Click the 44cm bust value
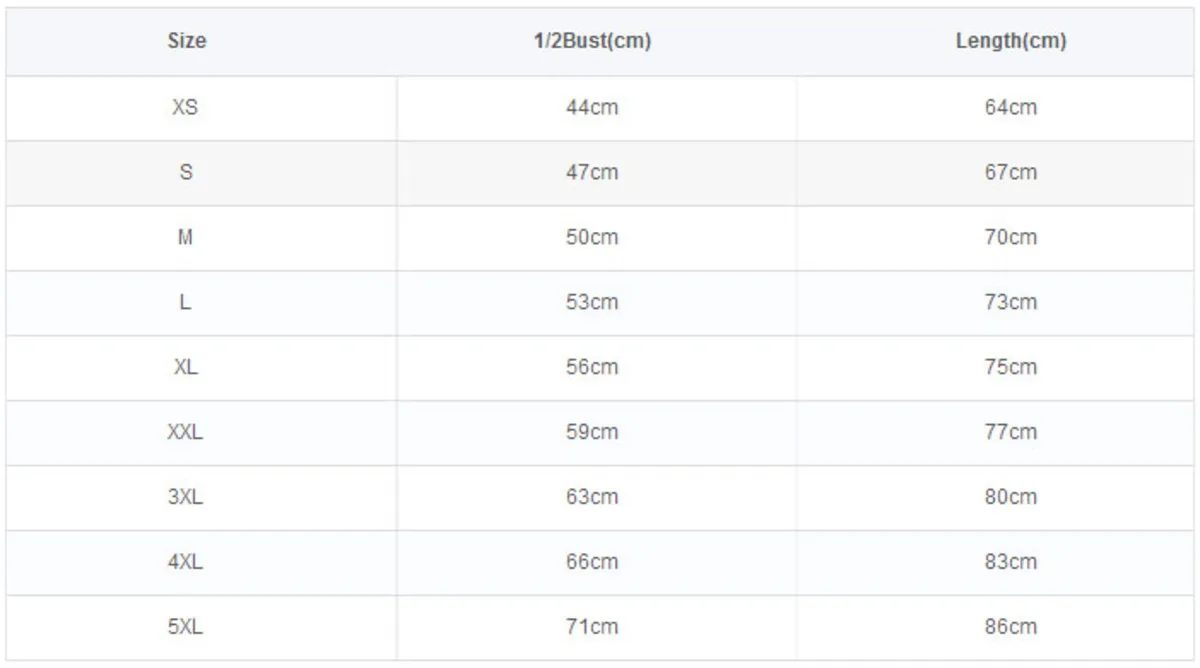1200x668 pixels. (592, 108)
